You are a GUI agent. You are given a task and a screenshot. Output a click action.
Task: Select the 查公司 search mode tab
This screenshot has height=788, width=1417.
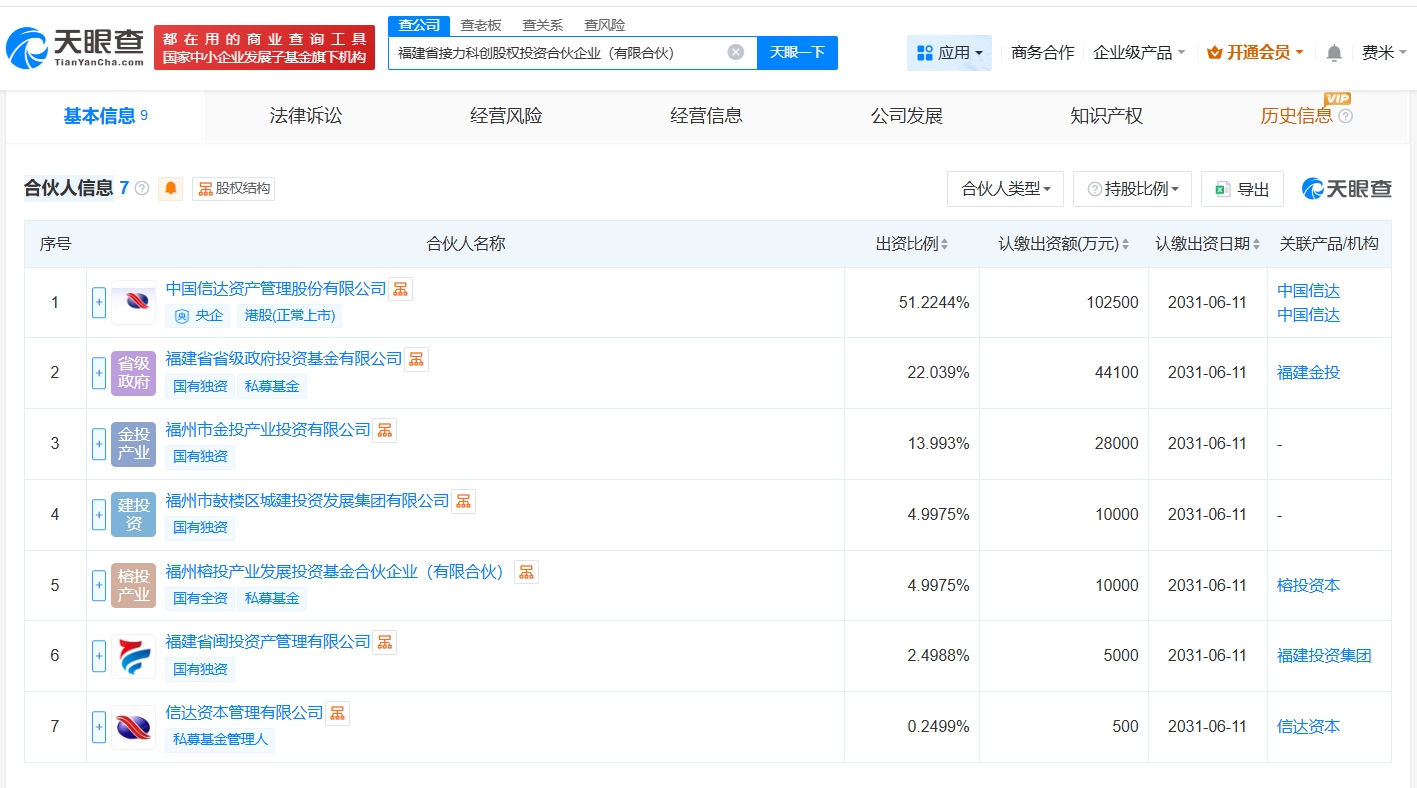[419, 25]
